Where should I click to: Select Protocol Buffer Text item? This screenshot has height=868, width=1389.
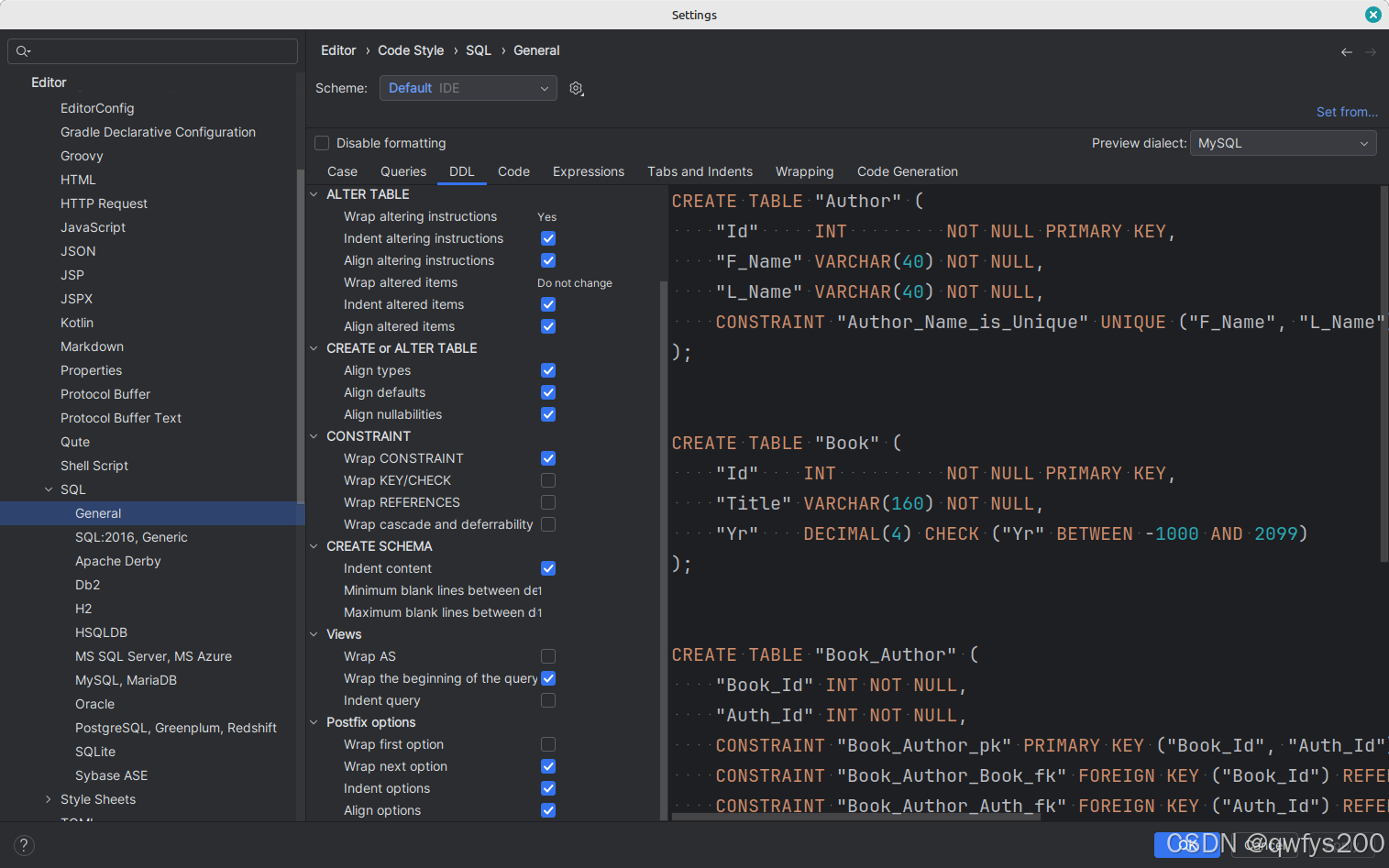[x=121, y=418]
